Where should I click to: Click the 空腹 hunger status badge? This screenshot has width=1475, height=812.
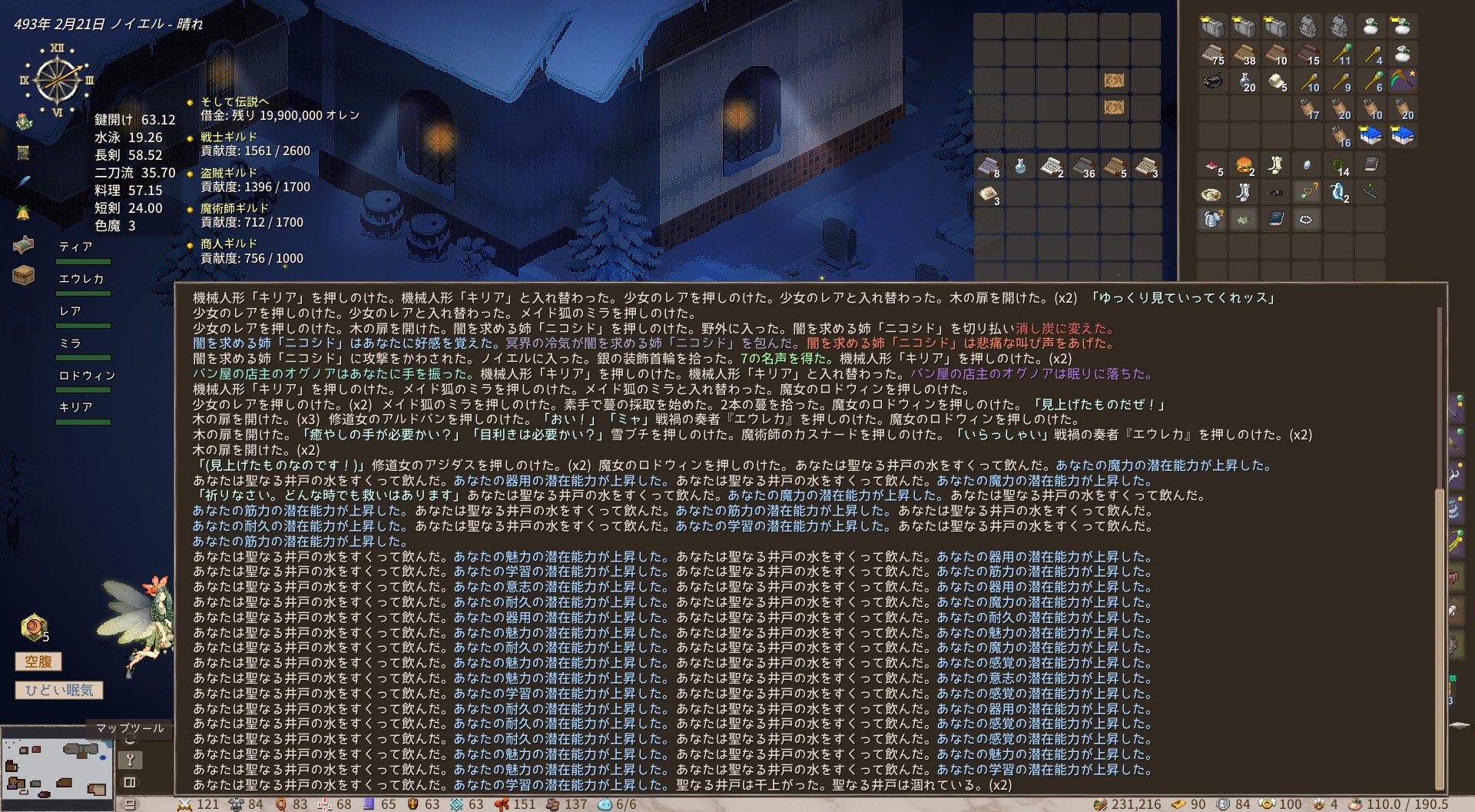pos(38,661)
